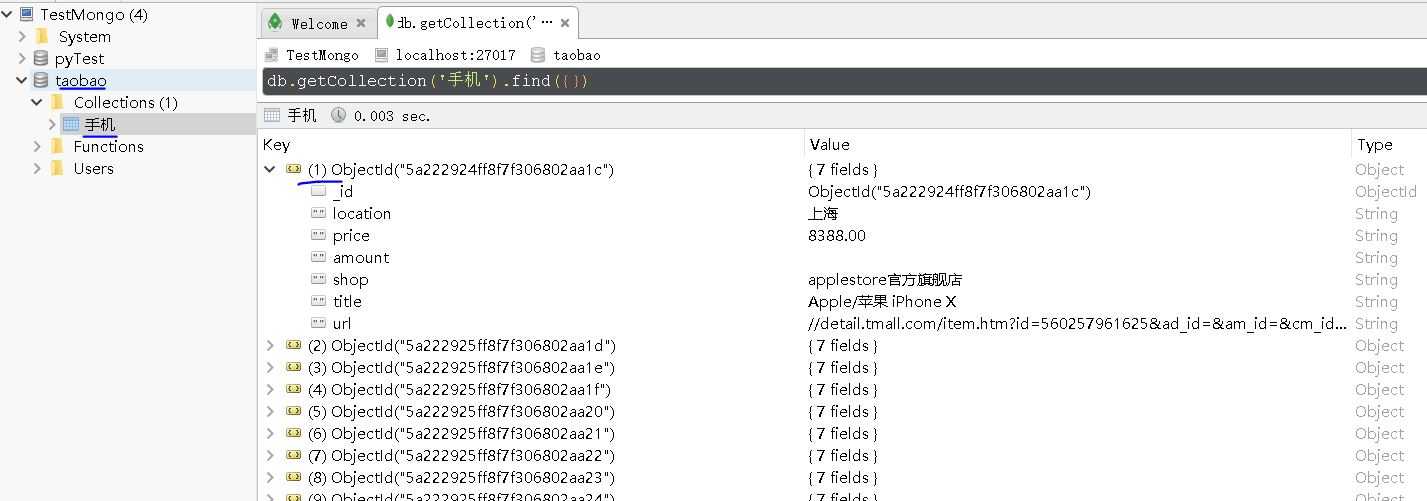This screenshot has width=1427, height=501.
Task: Click the System folder icon
Action: [41, 37]
